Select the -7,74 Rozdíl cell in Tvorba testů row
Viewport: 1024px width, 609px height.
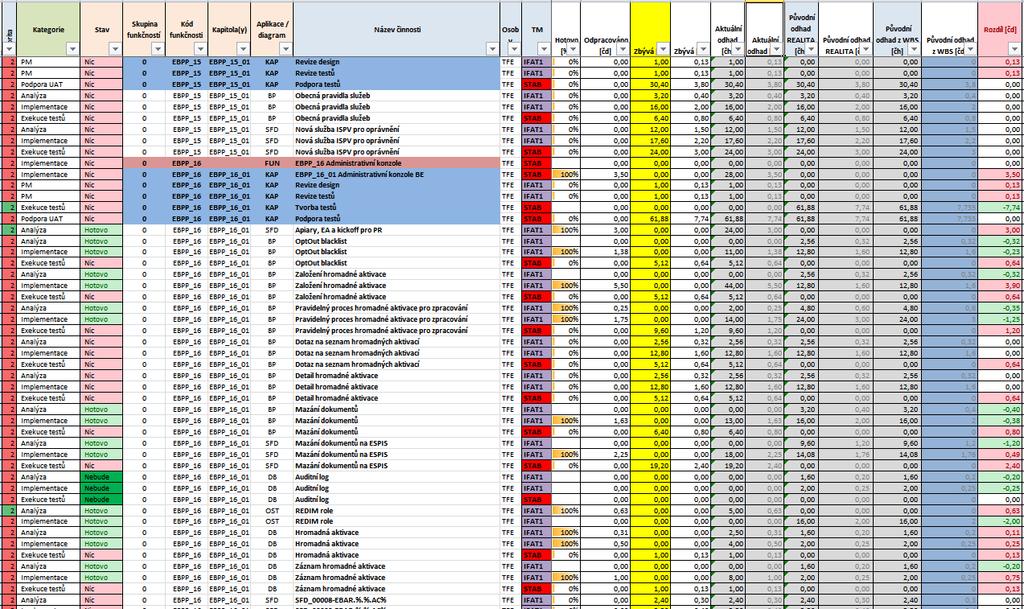point(1000,208)
